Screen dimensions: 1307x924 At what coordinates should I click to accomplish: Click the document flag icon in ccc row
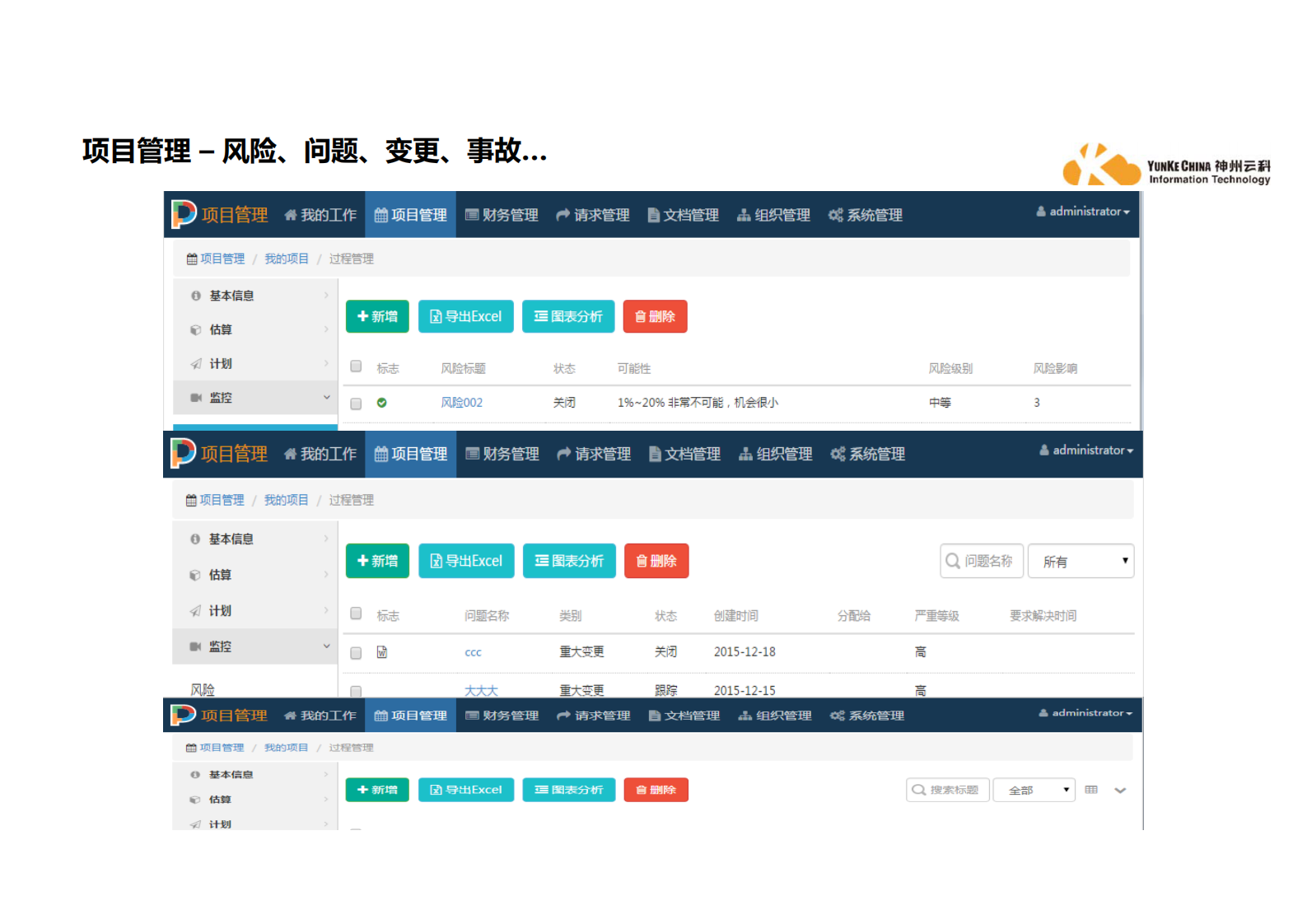382,652
